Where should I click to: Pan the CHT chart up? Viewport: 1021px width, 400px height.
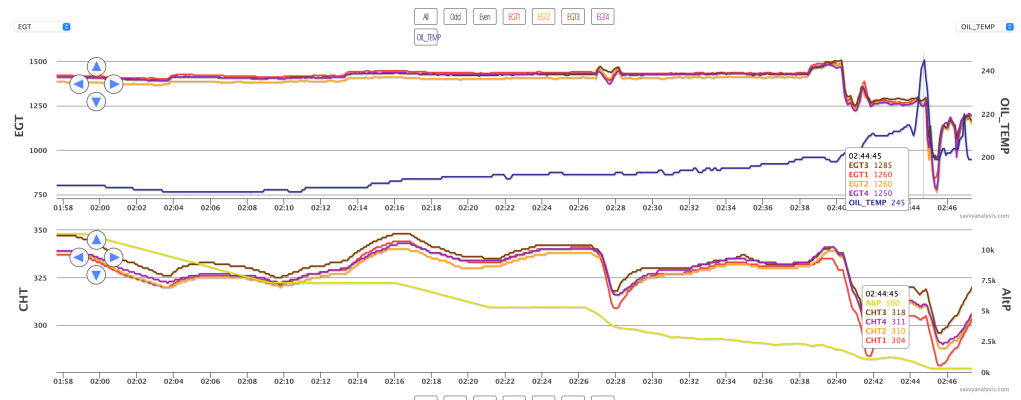(96, 240)
